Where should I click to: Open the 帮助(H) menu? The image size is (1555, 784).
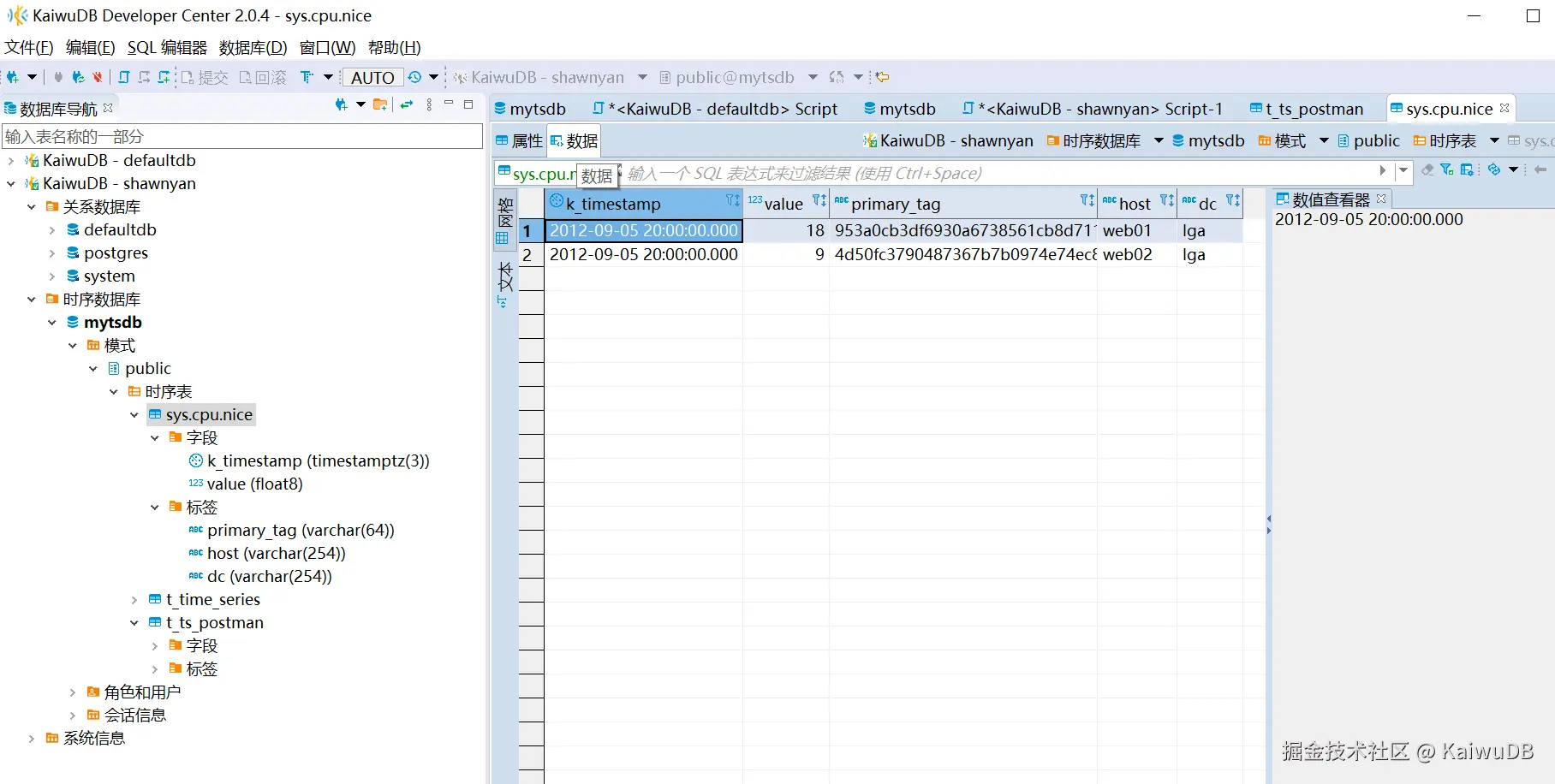(394, 47)
